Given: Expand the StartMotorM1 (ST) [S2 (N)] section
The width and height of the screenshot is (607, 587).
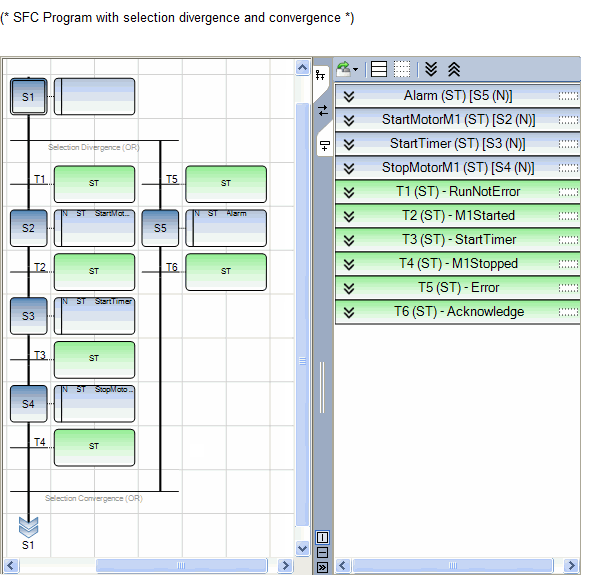Looking at the screenshot, I should pyautogui.click(x=349, y=120).
